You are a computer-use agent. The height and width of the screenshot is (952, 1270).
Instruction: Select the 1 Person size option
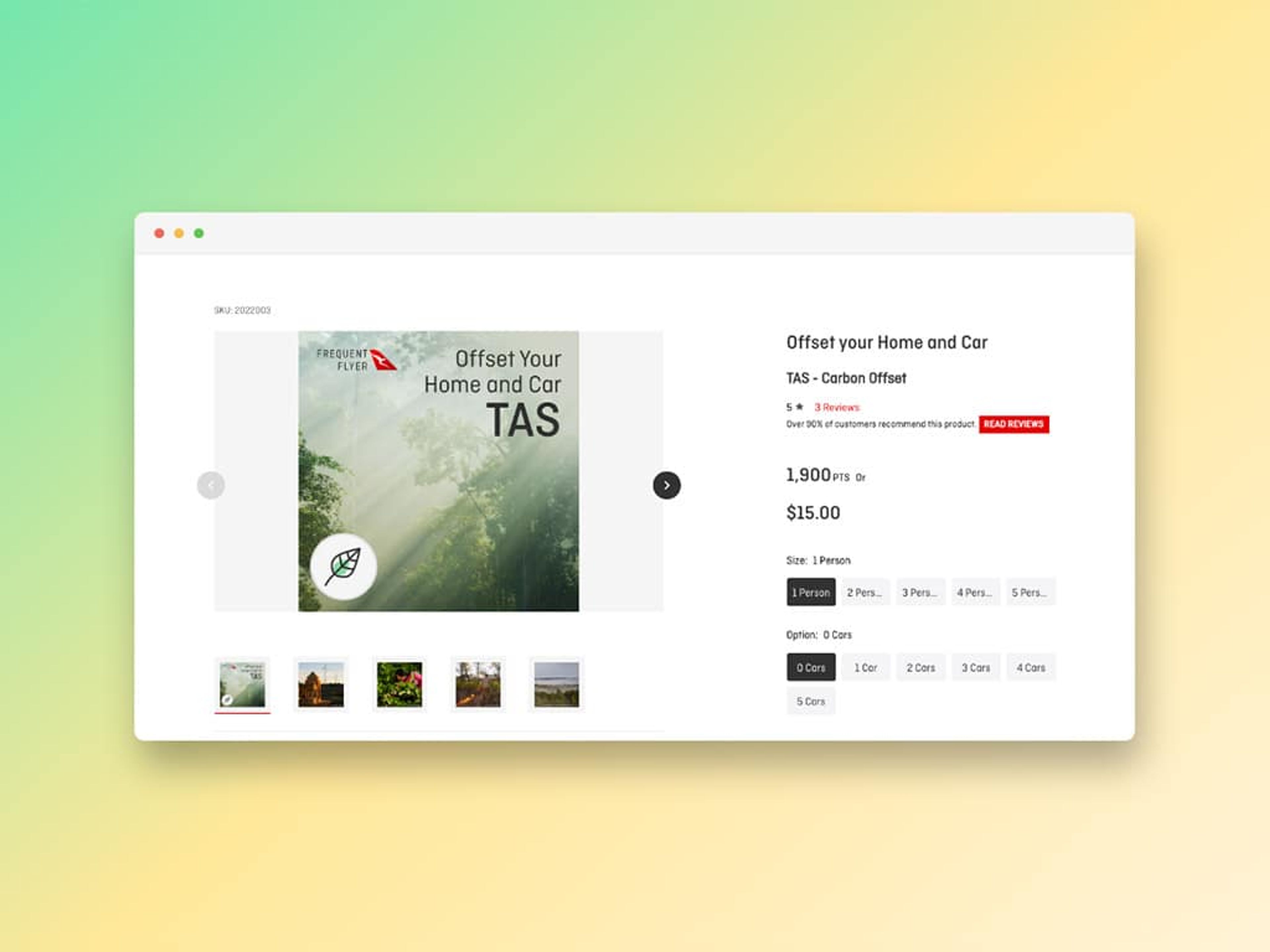[x=811, y=592]
